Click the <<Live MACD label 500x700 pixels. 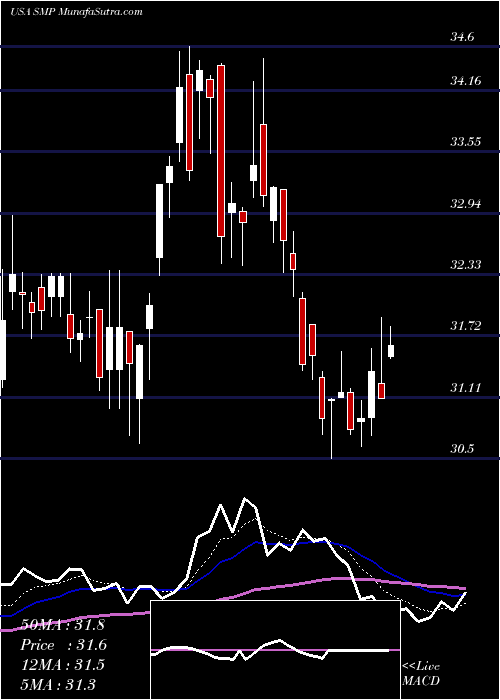click(x=421, y=674)
